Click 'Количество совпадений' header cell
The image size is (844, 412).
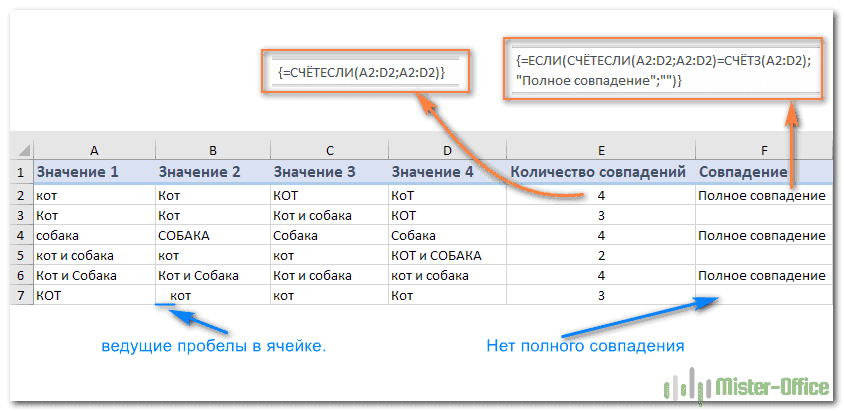600,172
